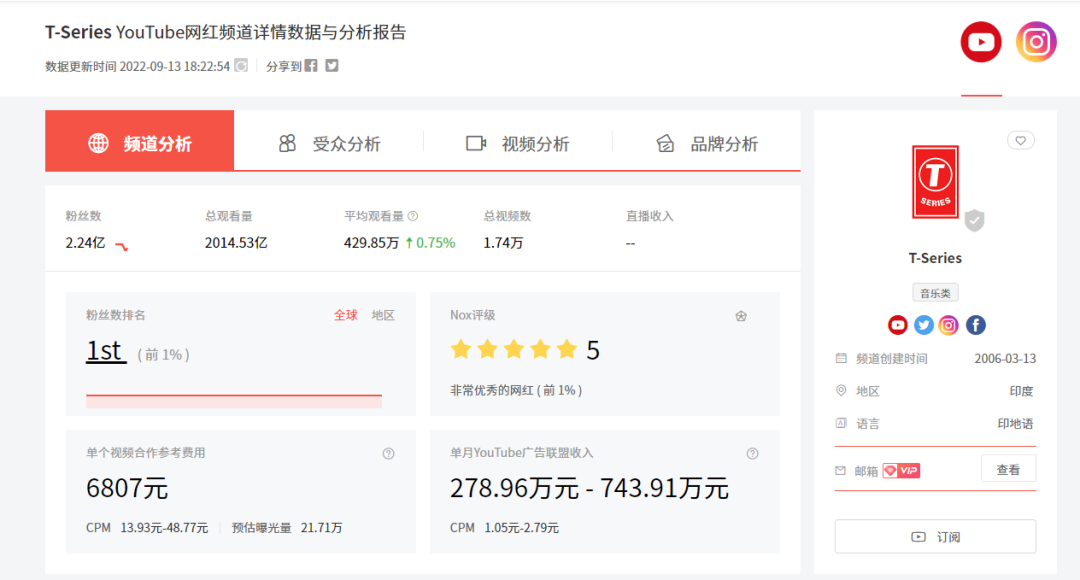Show the 品牌分析 tab
Viewport: 1080px width, 580px height.
click(706, 144)
